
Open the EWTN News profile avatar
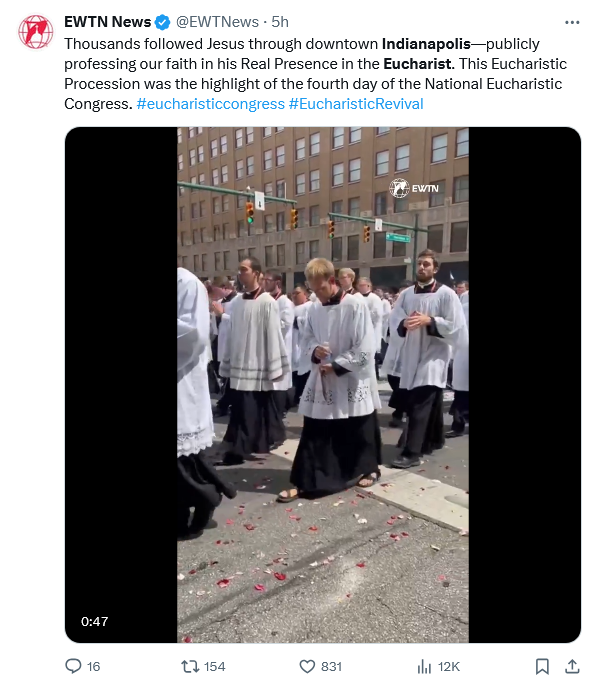click(36, 32)
